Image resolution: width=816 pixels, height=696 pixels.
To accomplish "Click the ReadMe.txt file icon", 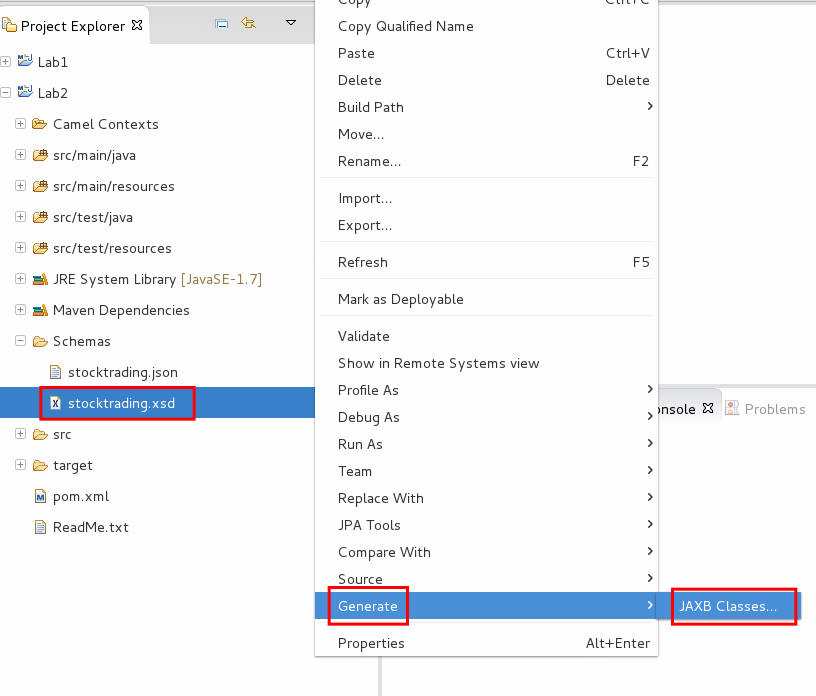I will (x=40, y=527).
